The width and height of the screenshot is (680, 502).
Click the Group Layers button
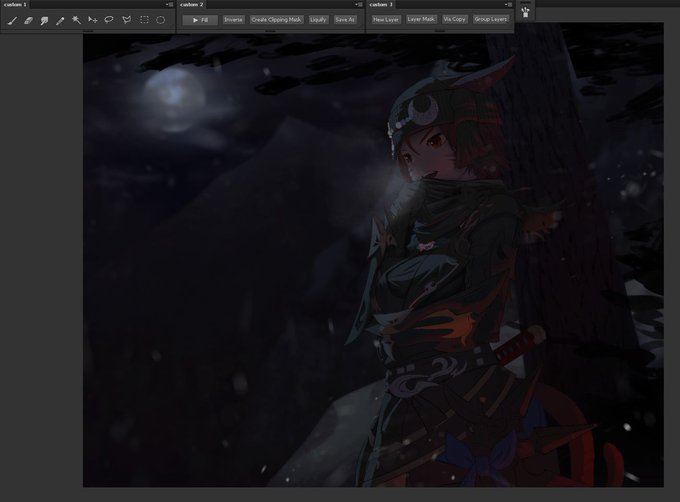click(490, 20)
